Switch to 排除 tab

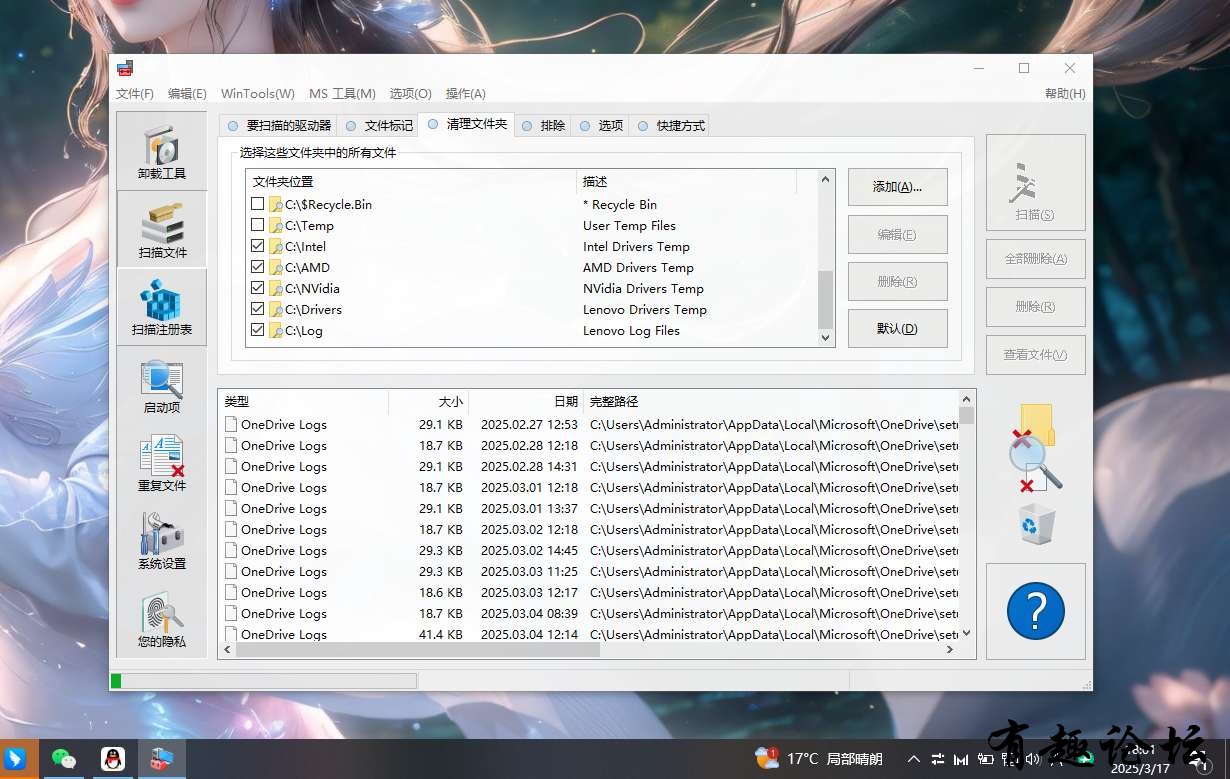[x=543, y=126]
